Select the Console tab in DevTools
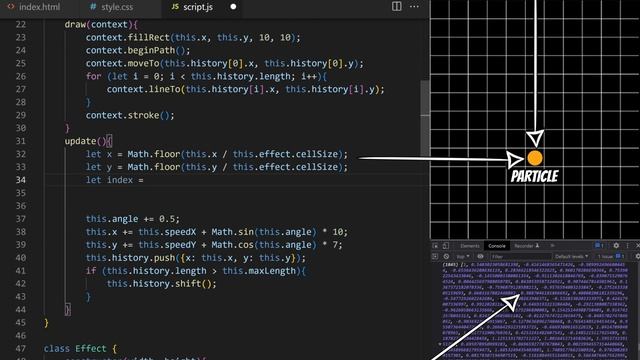Viewport: 640px width, 360px height. click(497, 246)
